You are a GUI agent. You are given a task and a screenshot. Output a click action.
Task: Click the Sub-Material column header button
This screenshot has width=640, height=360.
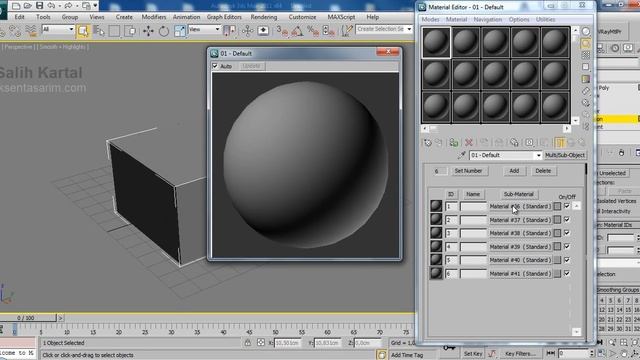[518, 194]
